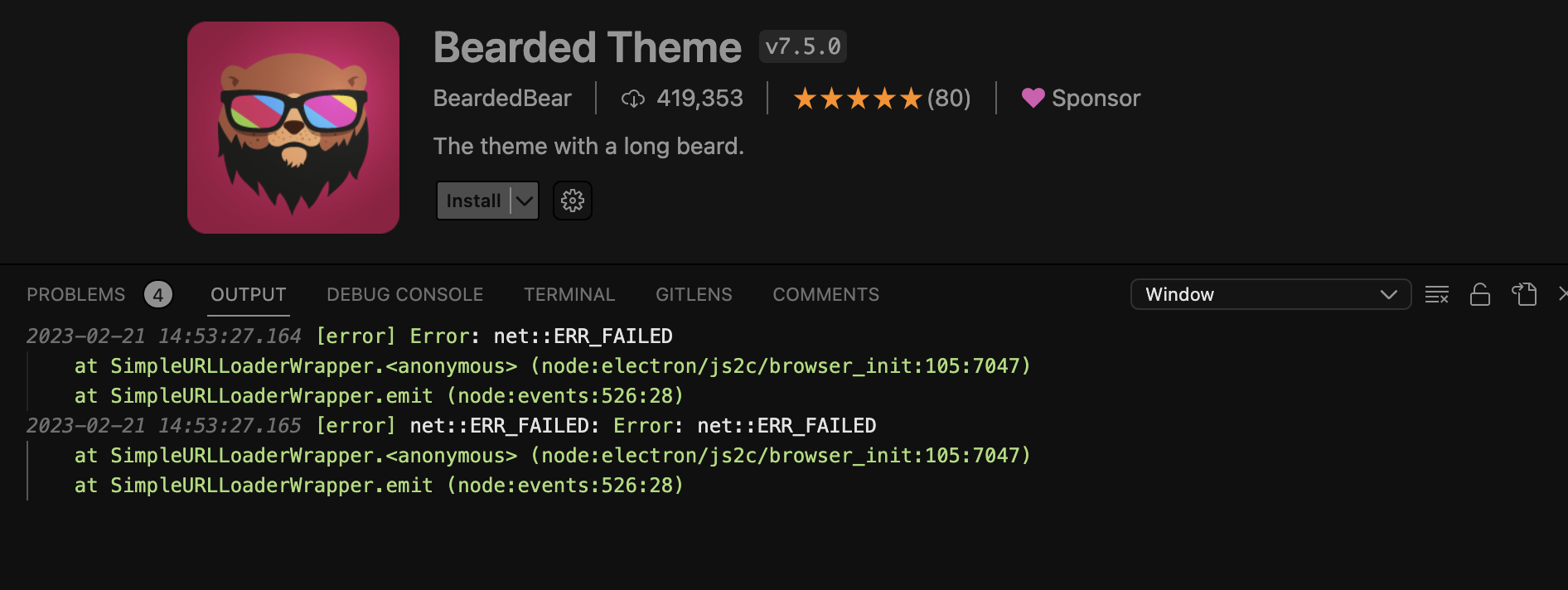Screen dimensions: 1568x590
Task: Click the Bearded Theme bear icon artwork
Action: click(293, 126)
